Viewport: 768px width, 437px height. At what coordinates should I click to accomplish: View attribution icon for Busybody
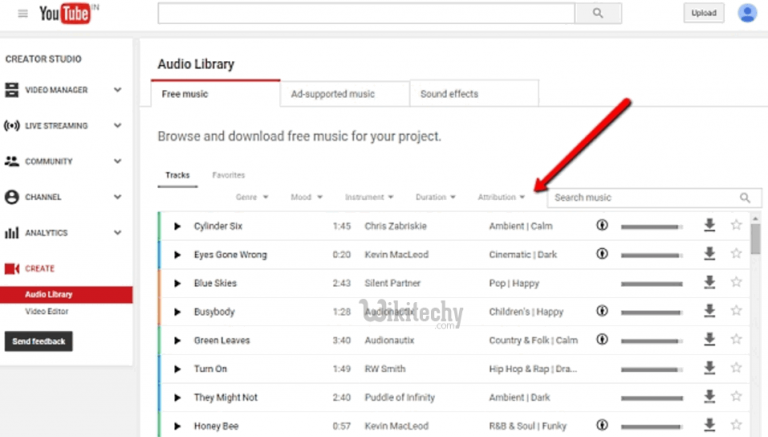602,312
